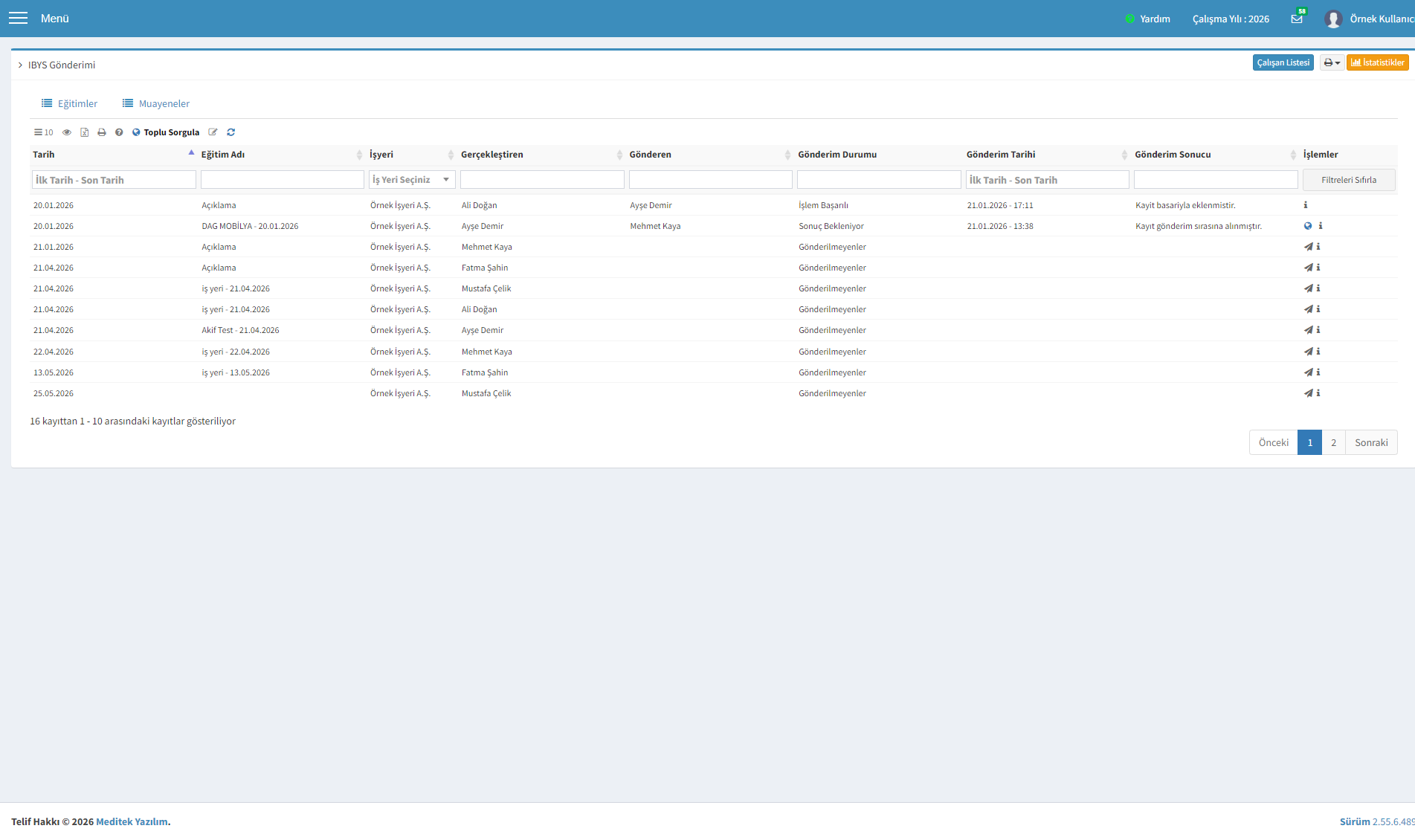Click the Filtreleri Sıfırla button
This screenshot has height=840, width=1415.
coord(1349,180)
